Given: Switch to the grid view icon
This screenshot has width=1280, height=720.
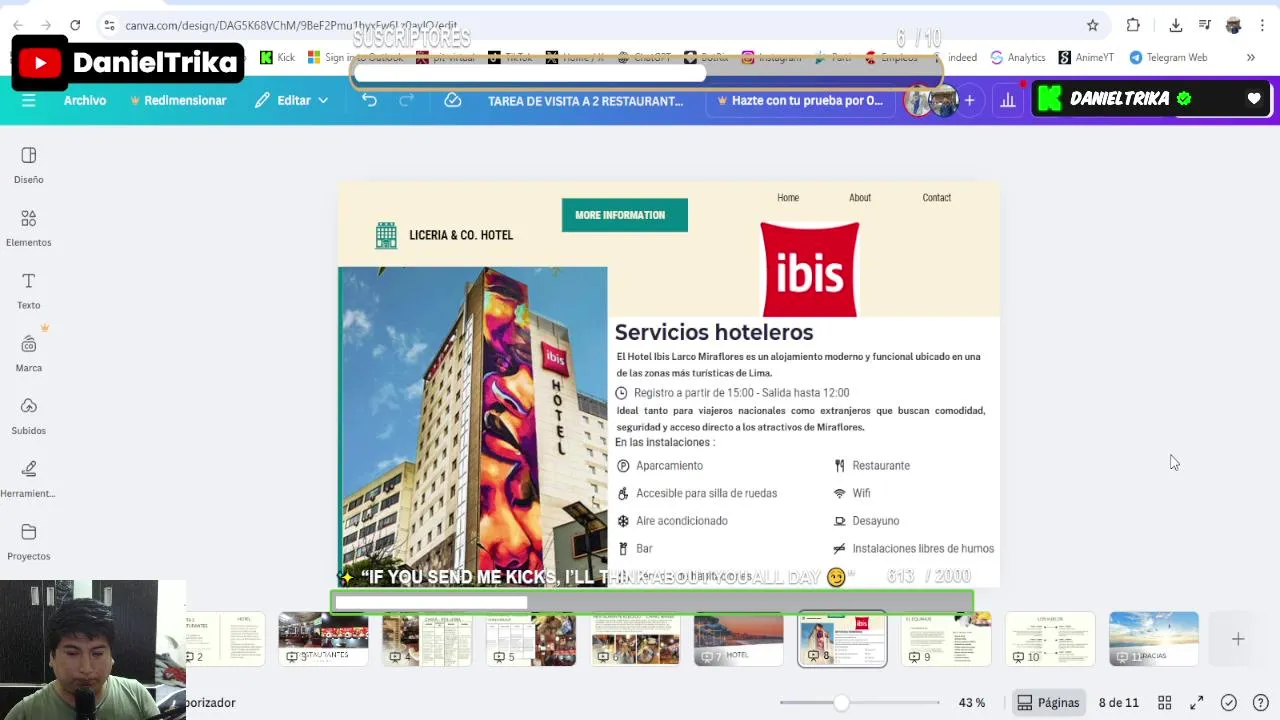Looking at the screenshot, I should coord(1165,703).
